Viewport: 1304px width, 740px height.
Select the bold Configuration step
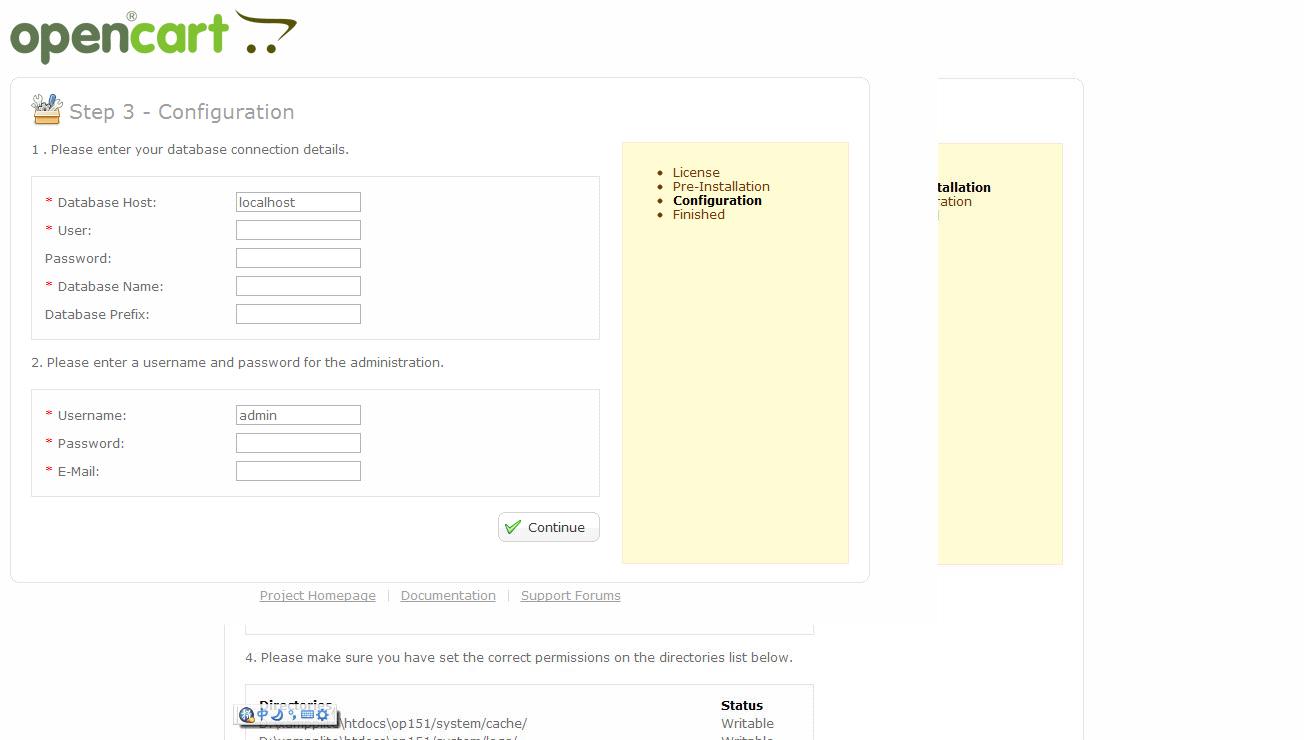717,200
